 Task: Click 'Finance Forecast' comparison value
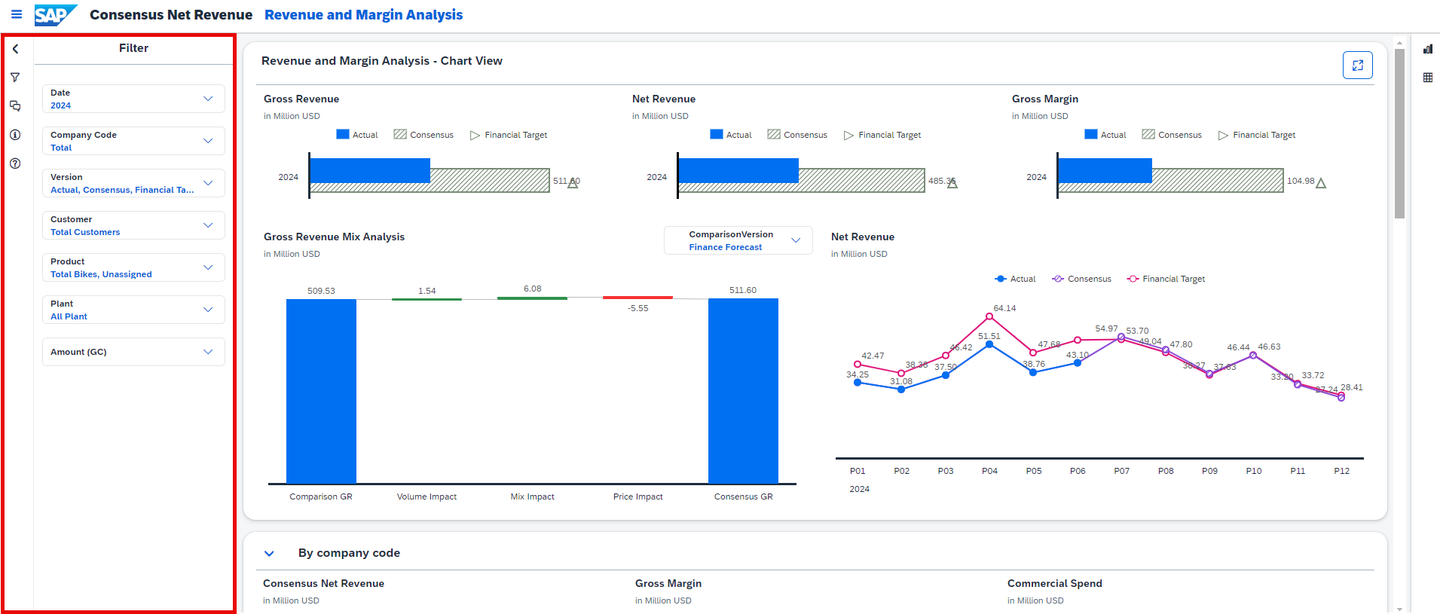725,247
